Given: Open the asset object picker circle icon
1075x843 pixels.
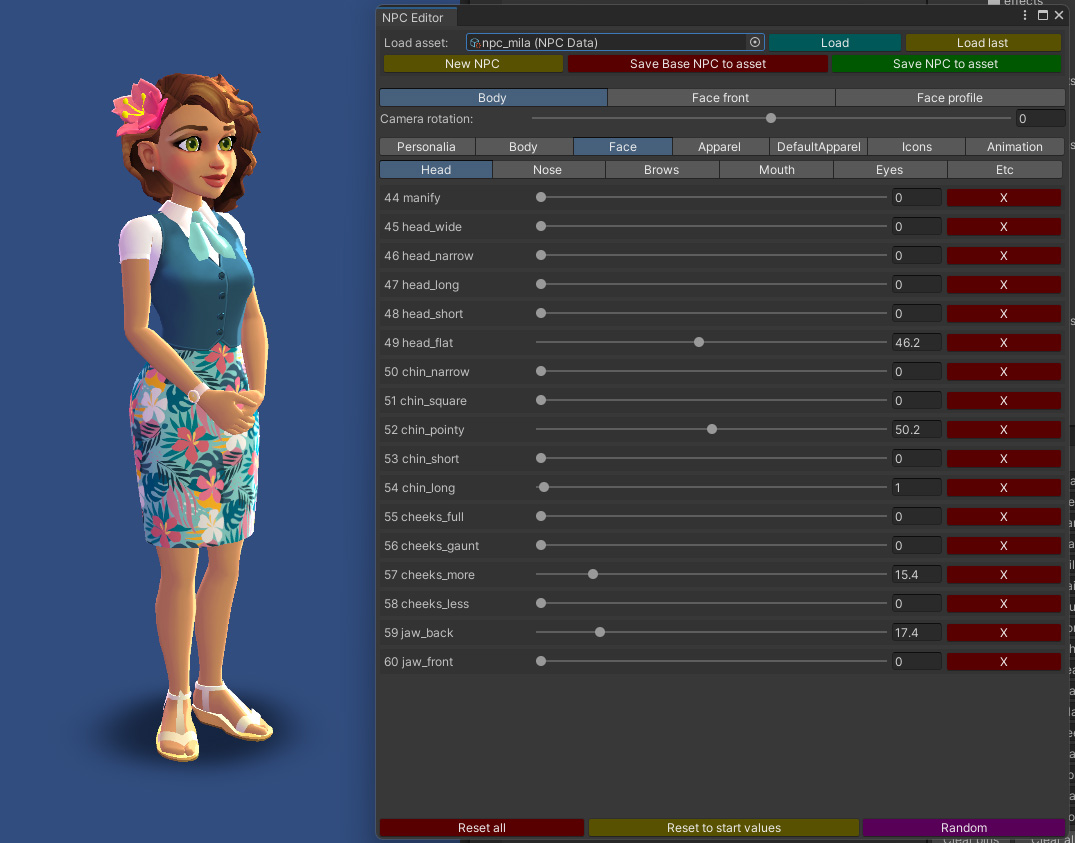Looking at the screenshot, I should coord(755,42).
